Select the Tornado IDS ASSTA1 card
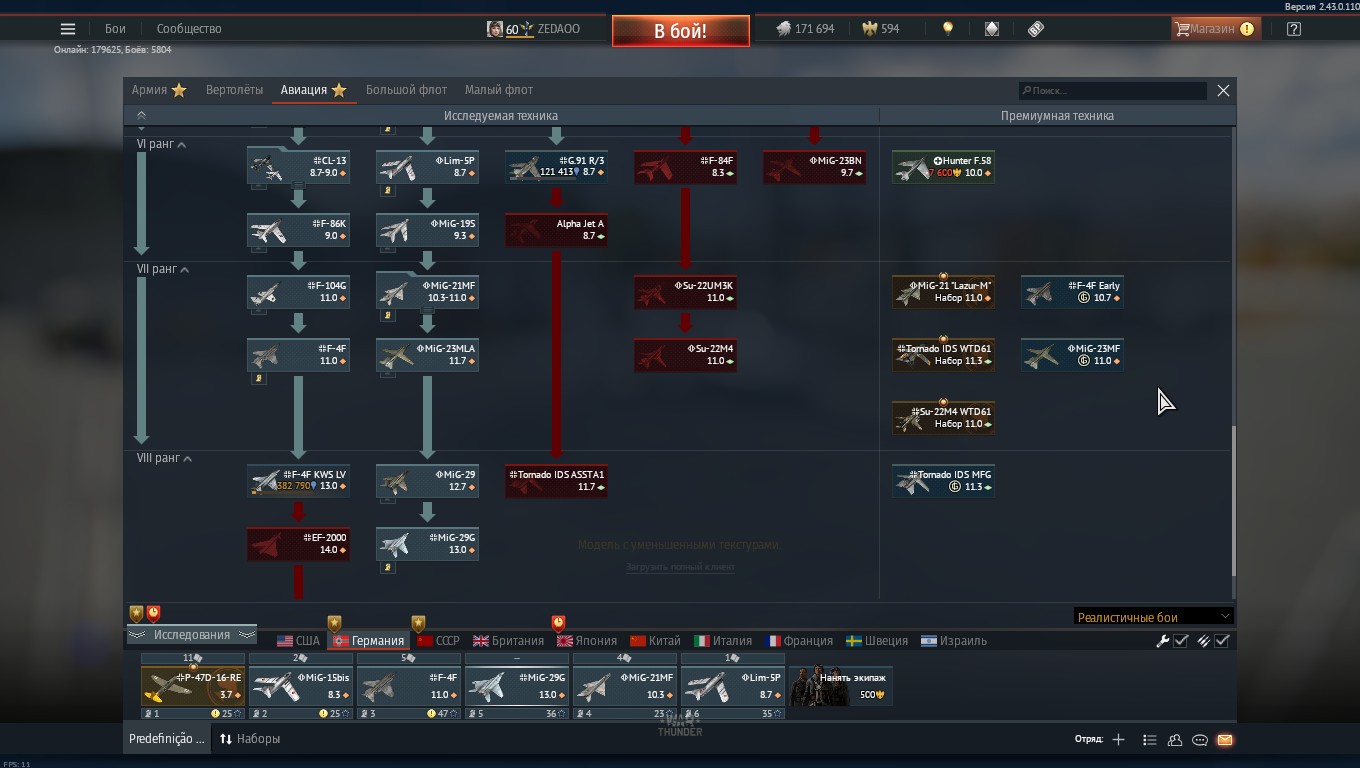Screen dimensions: 1360x768 (556, 481)
